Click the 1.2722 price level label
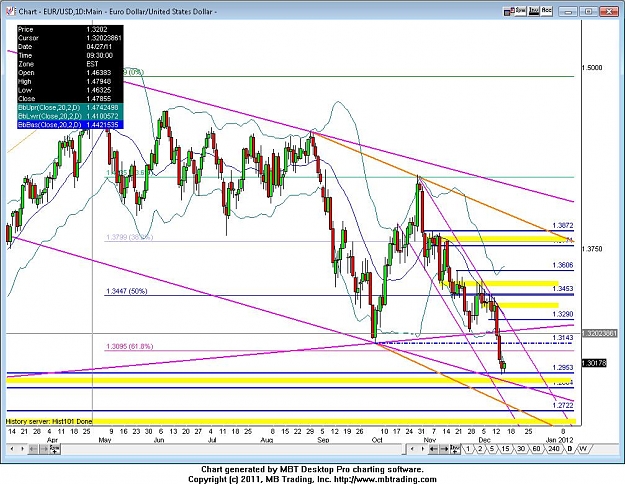 [562, 405]
